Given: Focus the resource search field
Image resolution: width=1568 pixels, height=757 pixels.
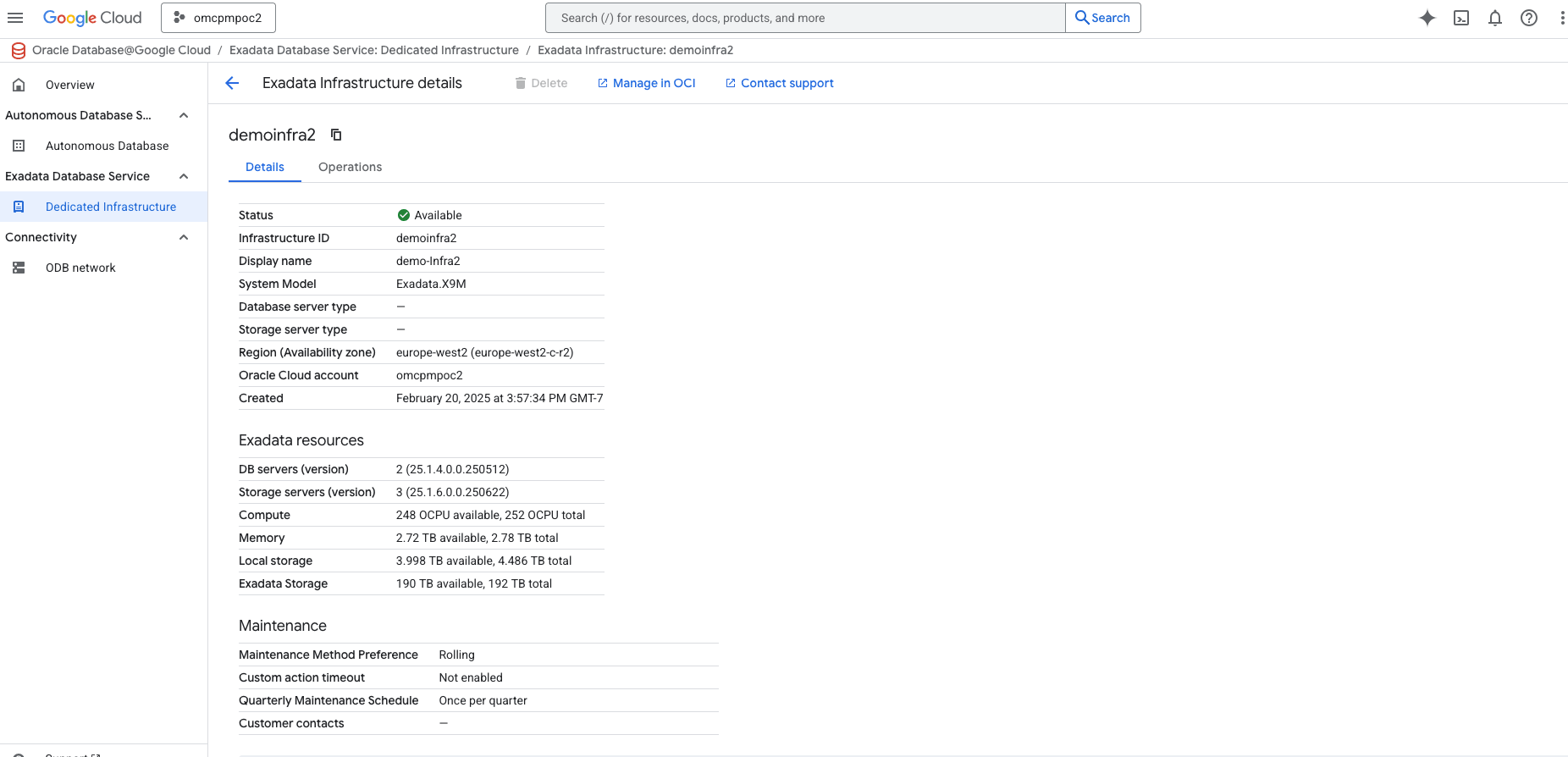Looking at the screenshot, I should [805, 18].
